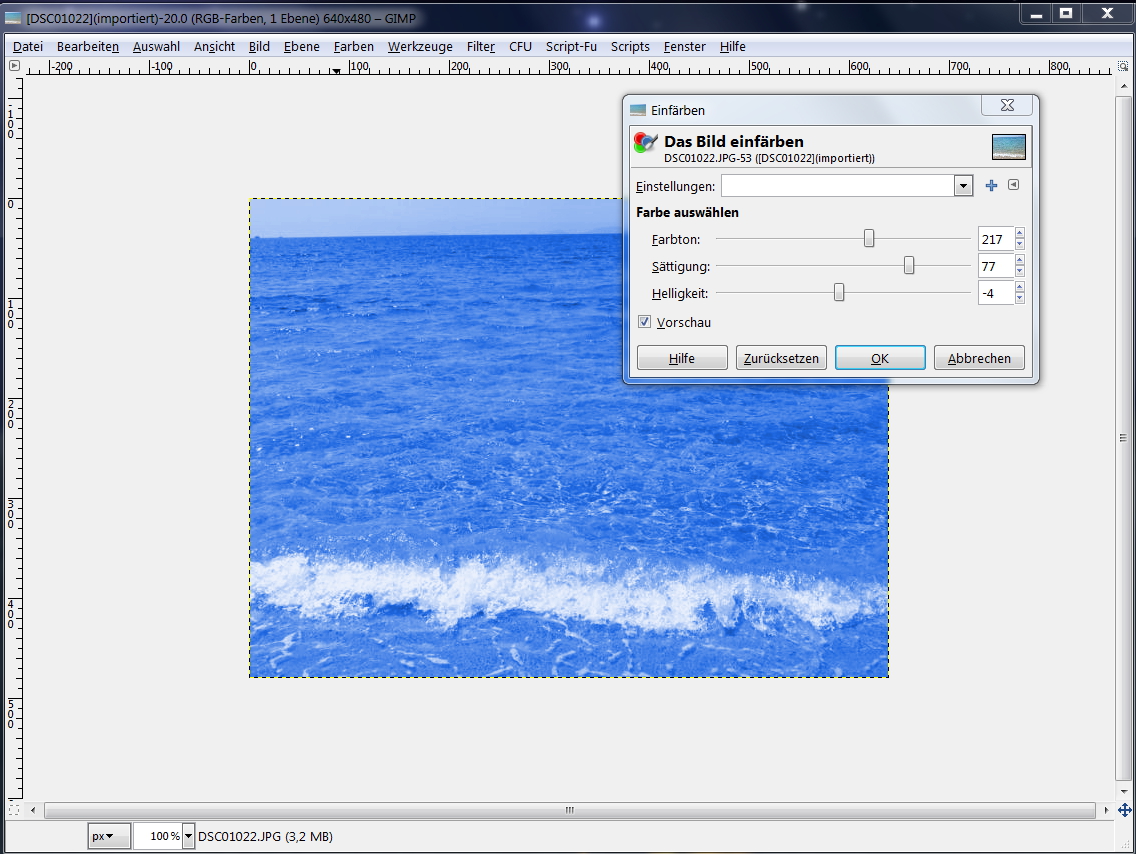
Task: Open the px unit dropdown in status bar
Action: tap(109, 836)
